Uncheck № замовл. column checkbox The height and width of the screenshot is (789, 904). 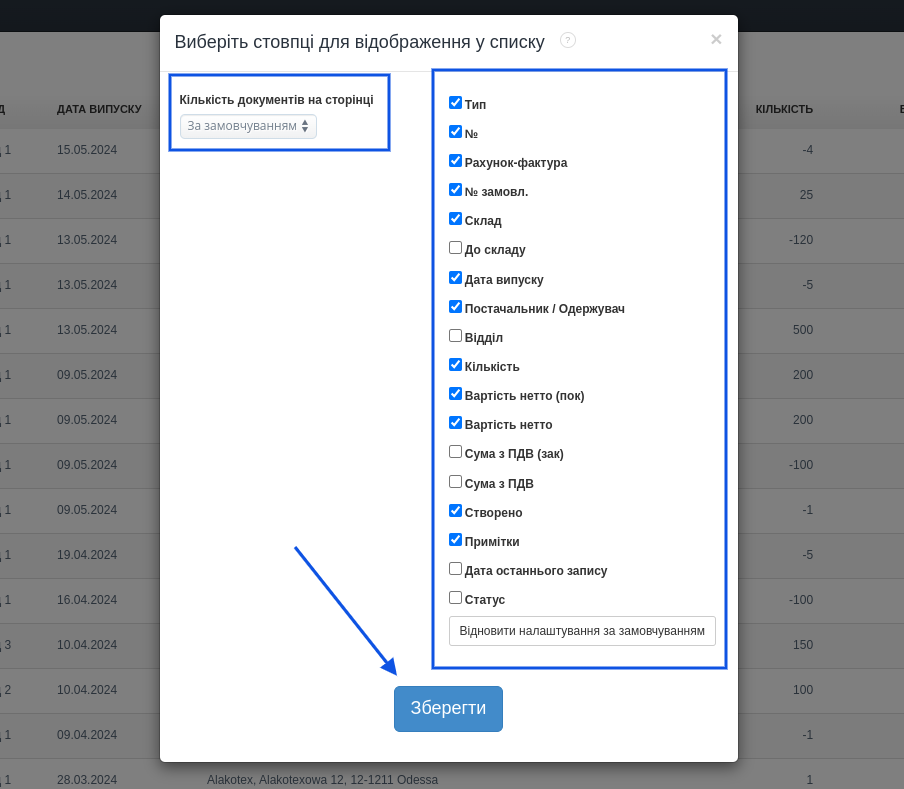pyautogui.click(x=455, y=190)
